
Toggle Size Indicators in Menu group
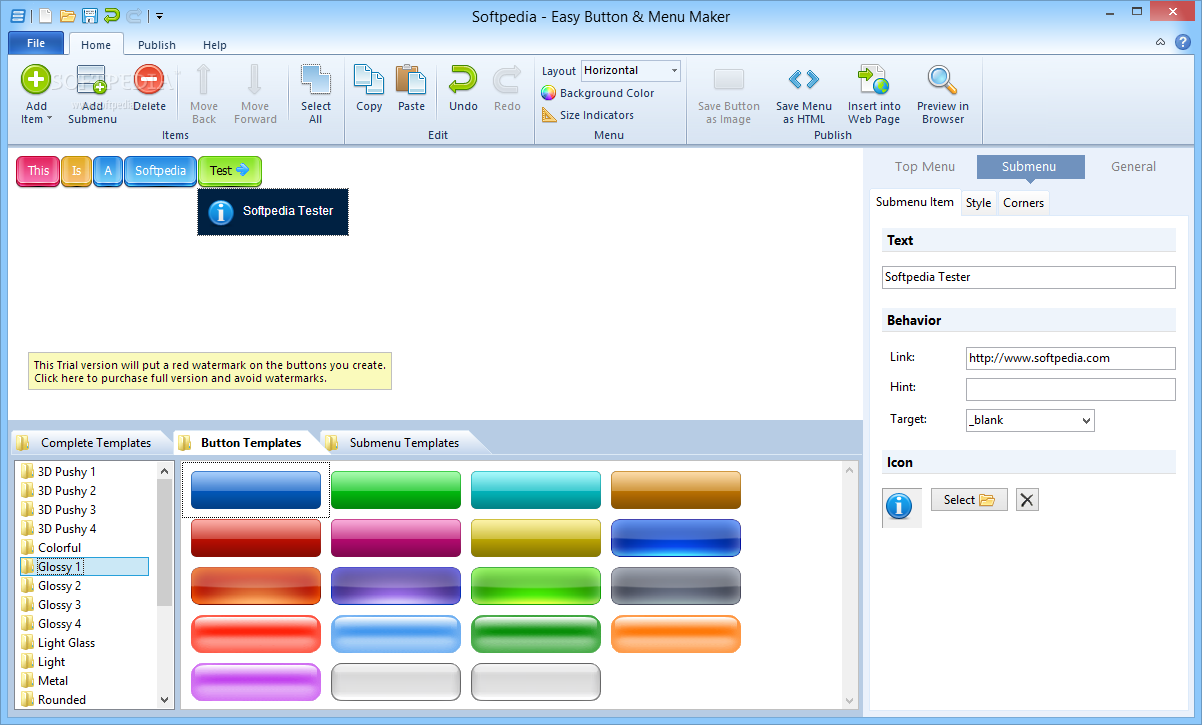[x=588, y=115]
